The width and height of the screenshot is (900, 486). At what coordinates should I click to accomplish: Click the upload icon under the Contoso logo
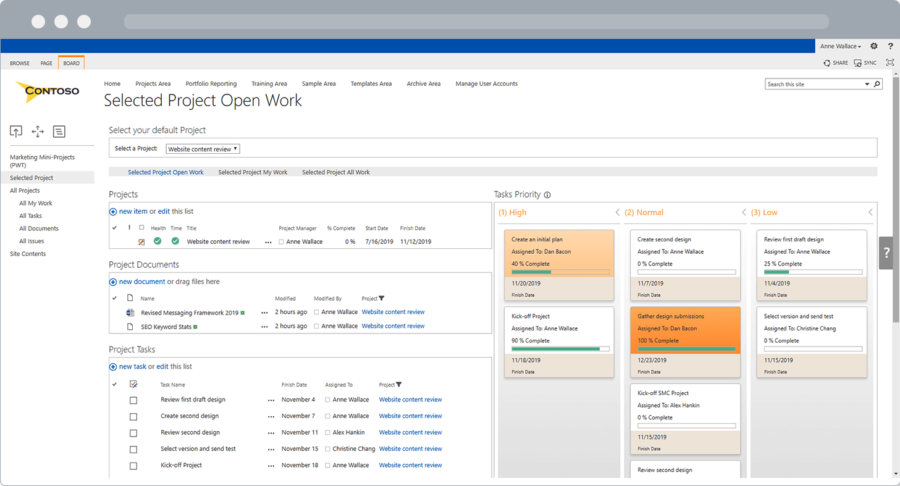click(x=16, y=131)
